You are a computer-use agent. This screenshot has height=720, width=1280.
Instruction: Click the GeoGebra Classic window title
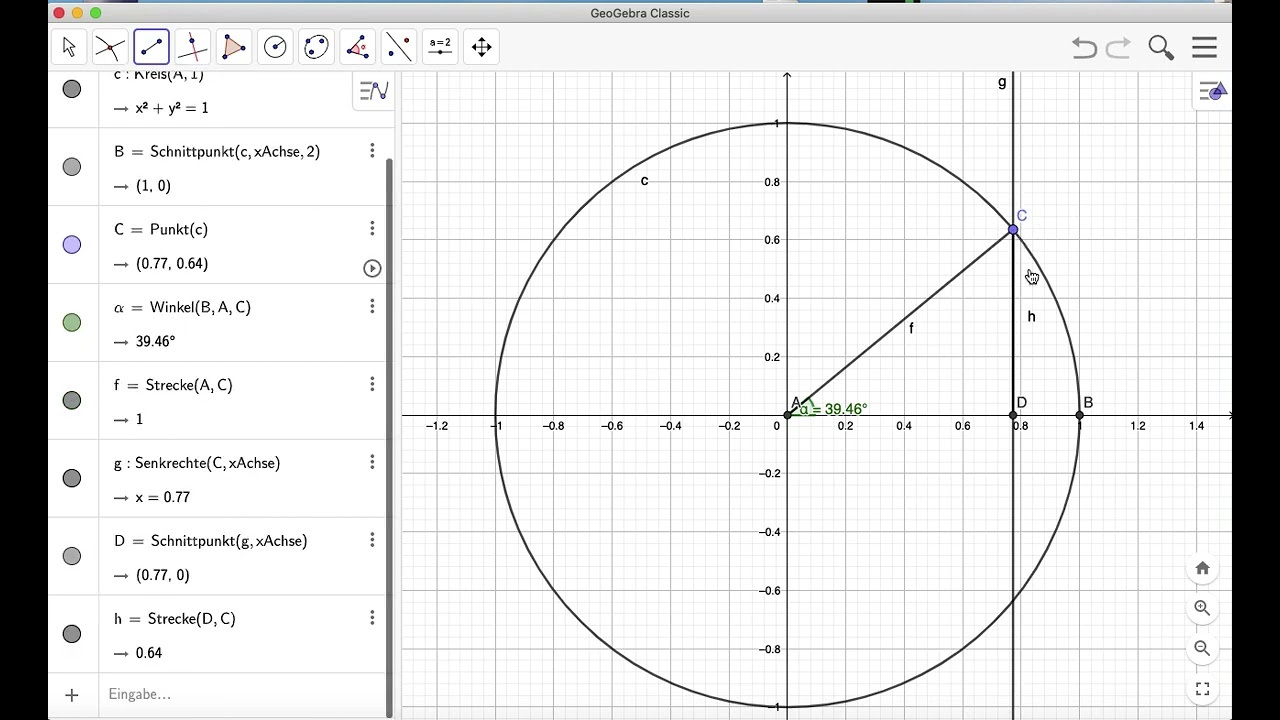(x=640, y=13)
